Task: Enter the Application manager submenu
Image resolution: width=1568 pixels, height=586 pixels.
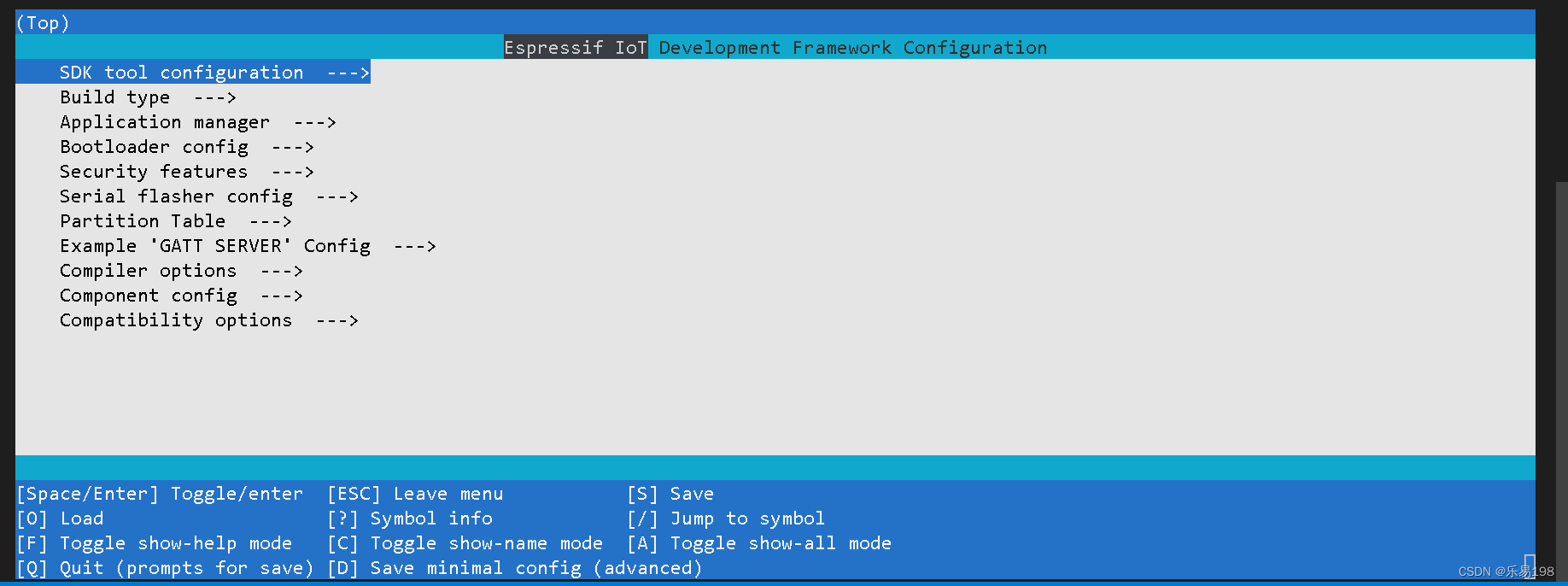Action: click(x=163, y=121)
